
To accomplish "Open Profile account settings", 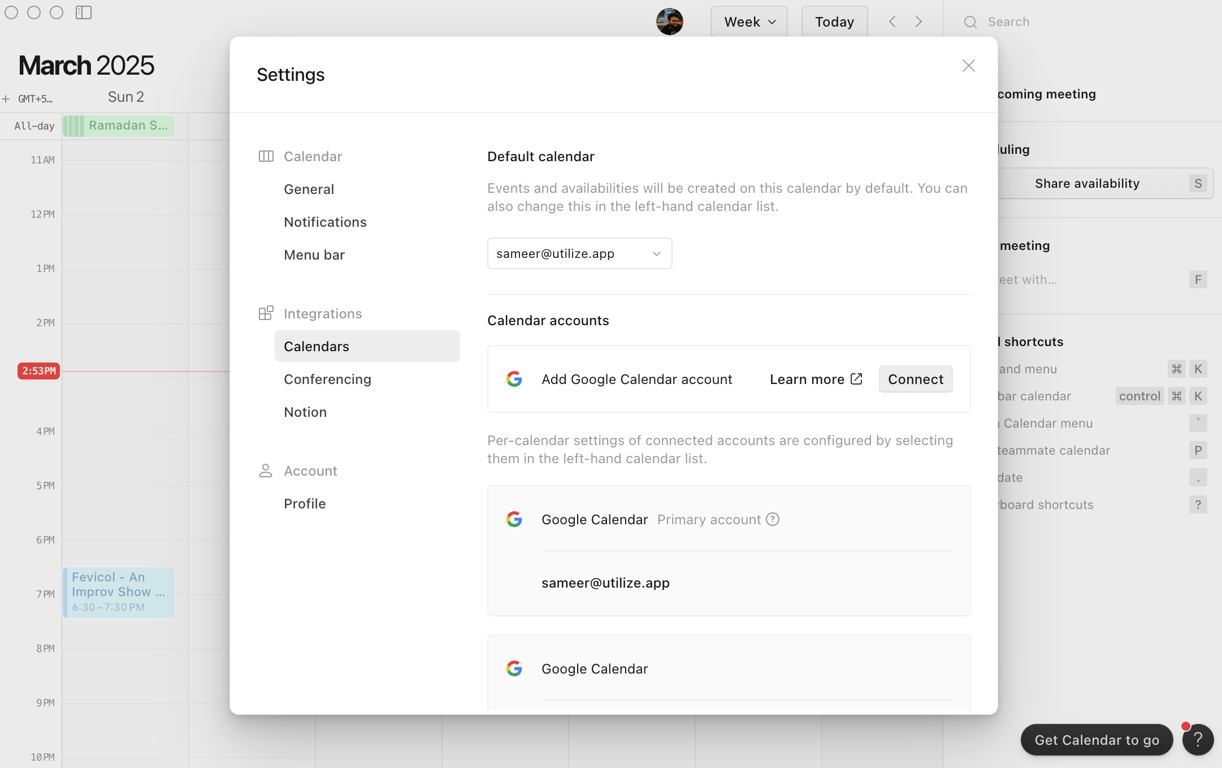I will tap(305, 504).
